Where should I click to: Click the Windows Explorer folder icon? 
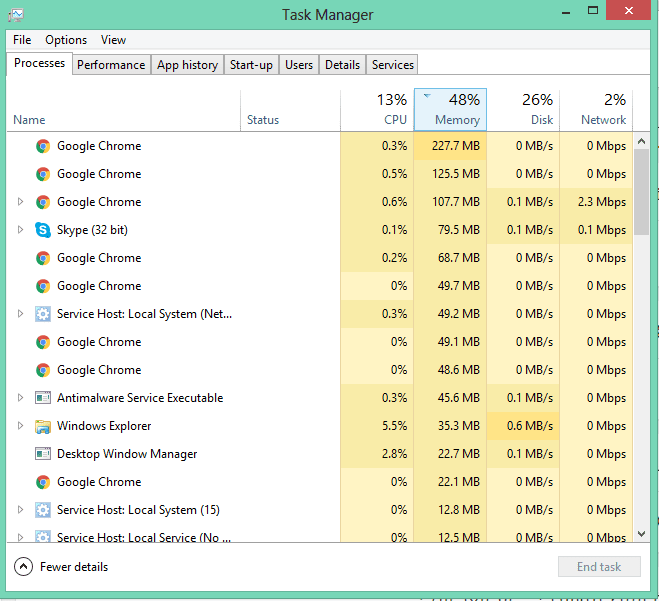pyautogui.click(x=43, y=426)
